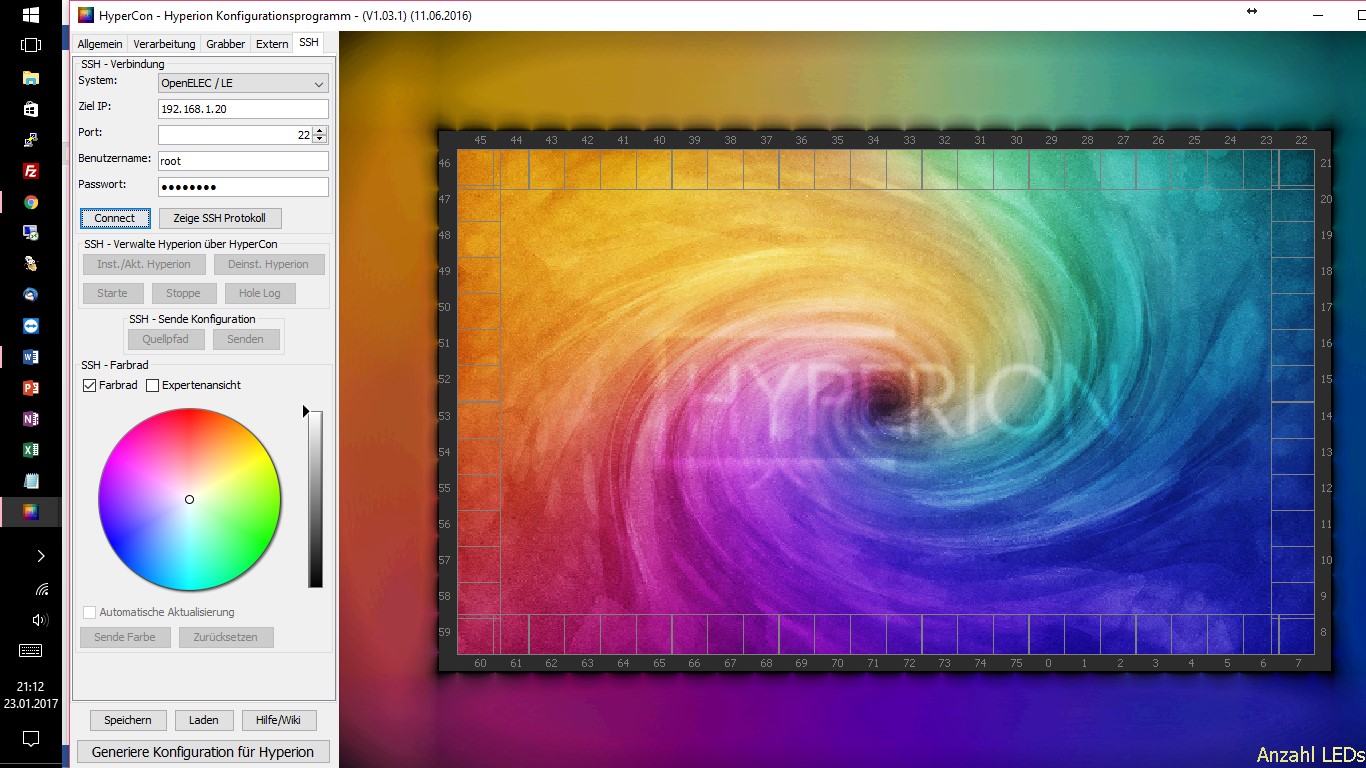This screenshot has width=1366, height=768.
Task: Switch to Microsoft Word on taskbar
Action: pyautogui.click(x=30, y=357)
